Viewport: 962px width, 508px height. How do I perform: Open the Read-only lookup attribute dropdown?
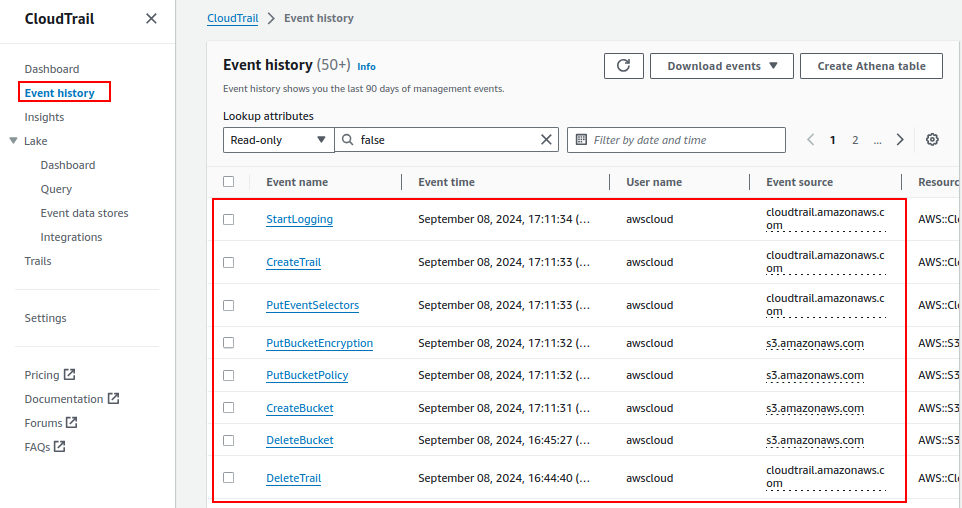click(278, 140)
